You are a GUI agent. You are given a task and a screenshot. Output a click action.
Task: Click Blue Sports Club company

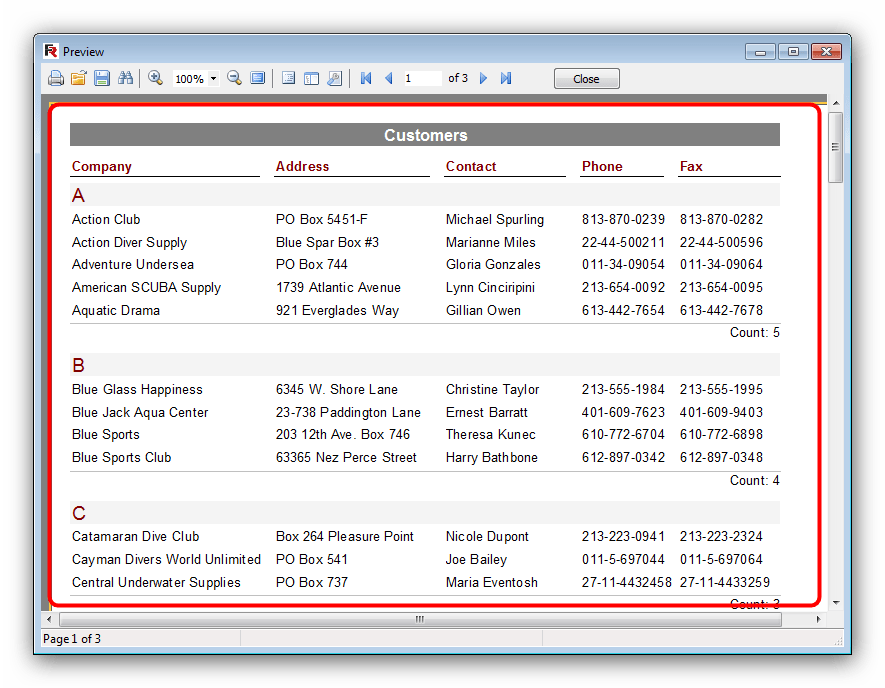click(121, 458)
